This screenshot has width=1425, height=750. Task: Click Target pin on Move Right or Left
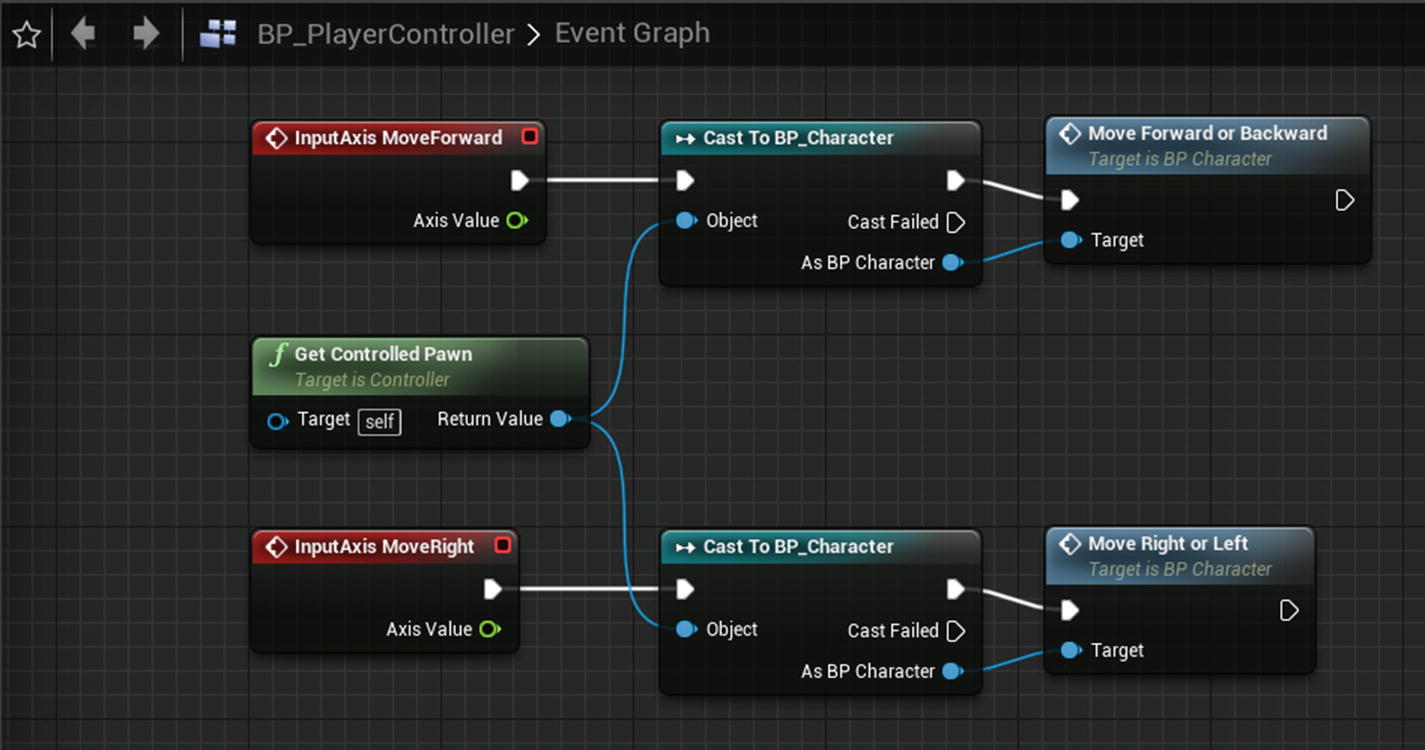tap(1071, 650)
